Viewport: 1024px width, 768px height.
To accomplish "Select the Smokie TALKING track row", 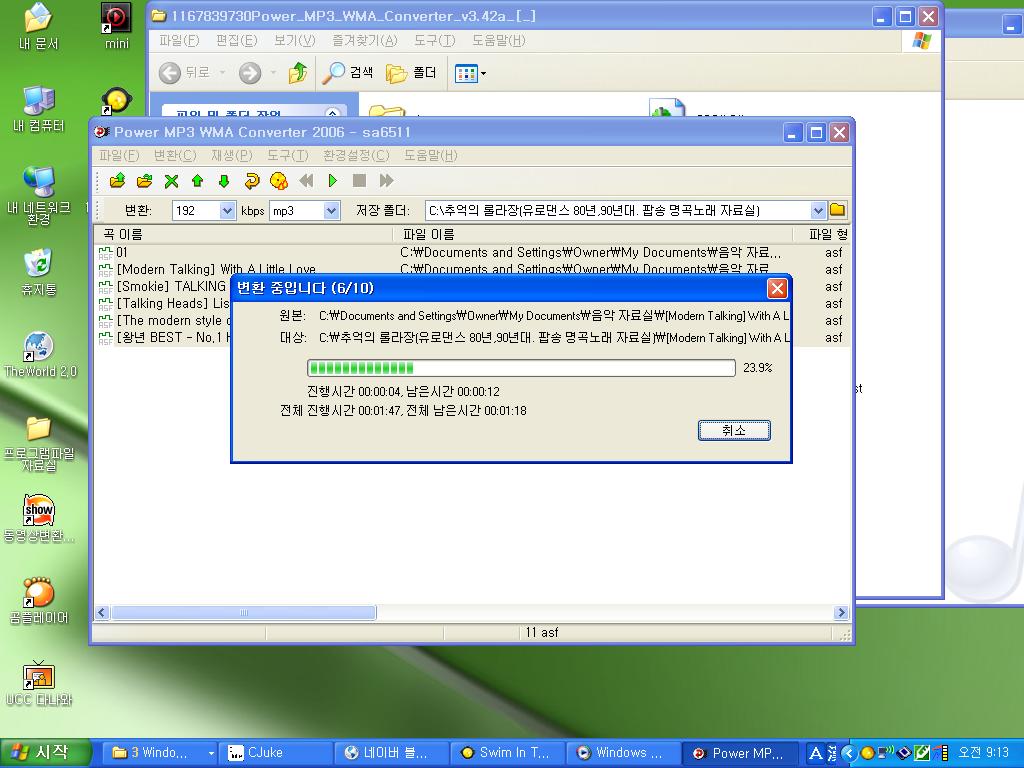I will click(x=162, y=287).
